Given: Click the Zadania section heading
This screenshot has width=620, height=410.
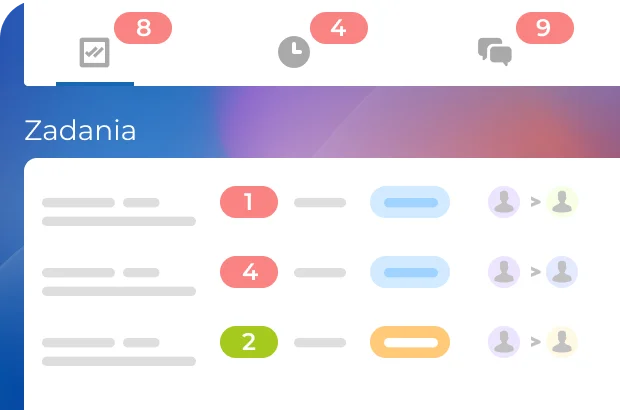Looking at the screenshot, I should tap(80, 130).
